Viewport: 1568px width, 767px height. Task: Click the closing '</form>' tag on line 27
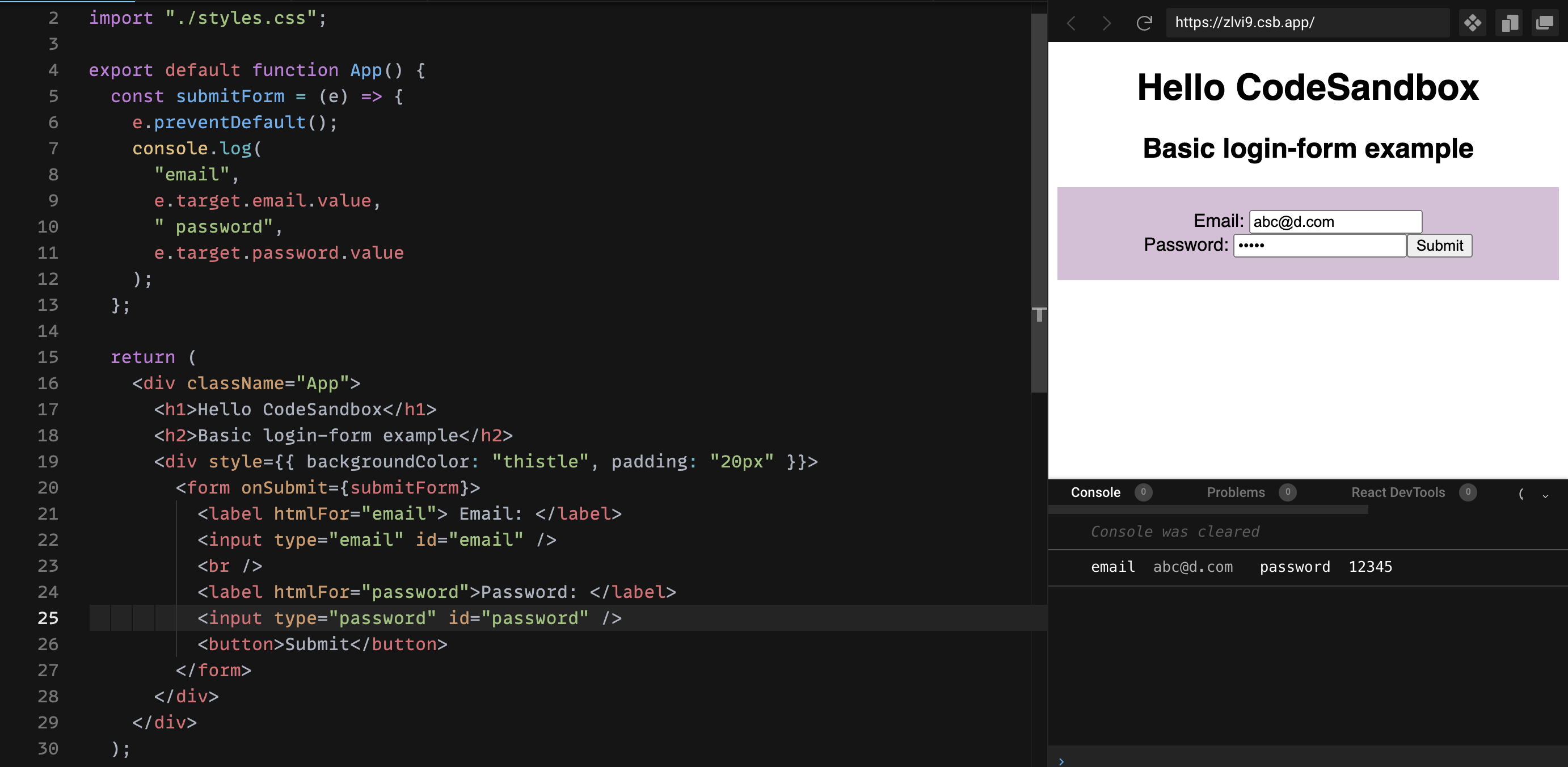[214, 671]
